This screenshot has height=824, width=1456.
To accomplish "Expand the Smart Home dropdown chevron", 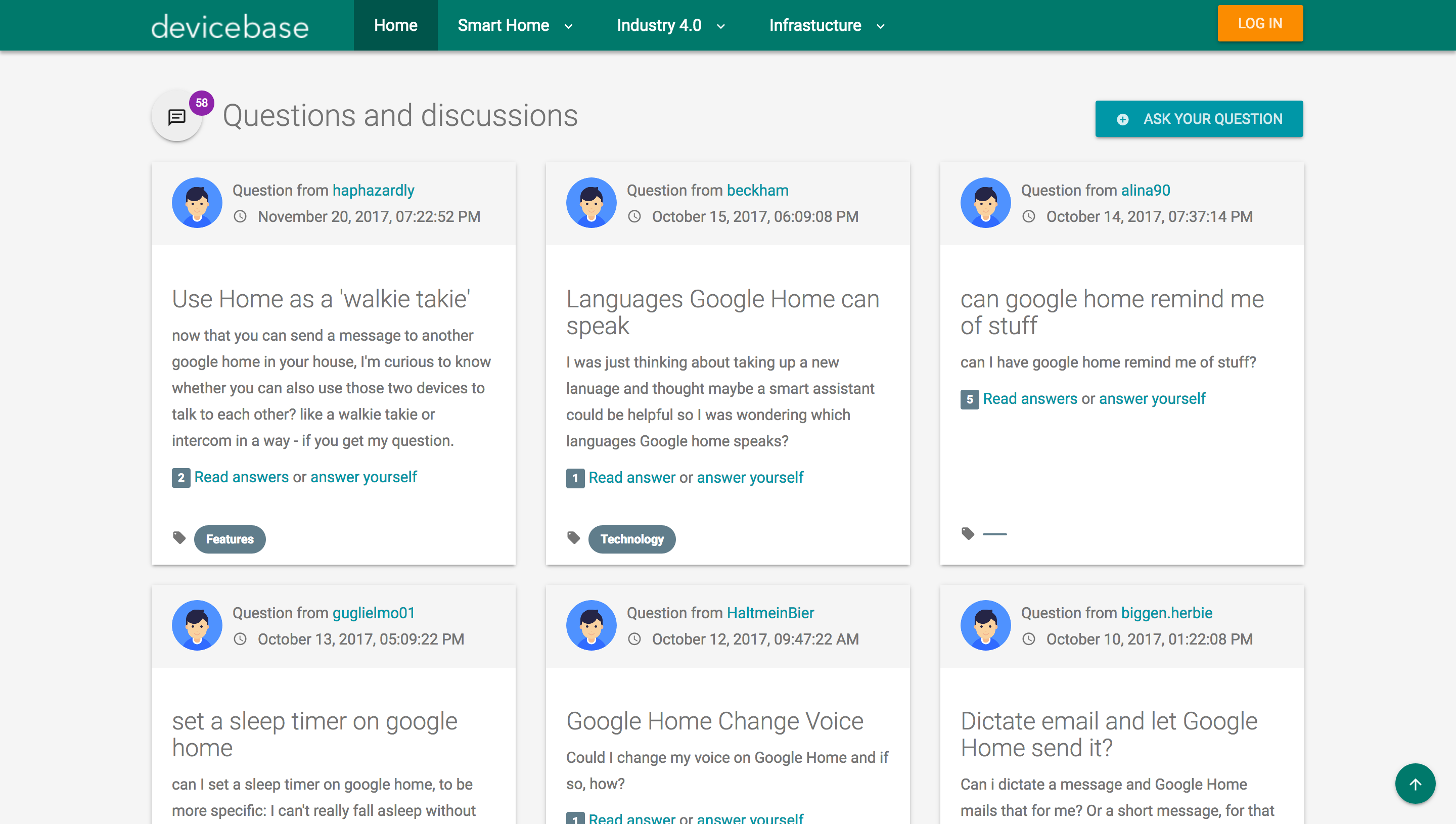I will 569,26.
